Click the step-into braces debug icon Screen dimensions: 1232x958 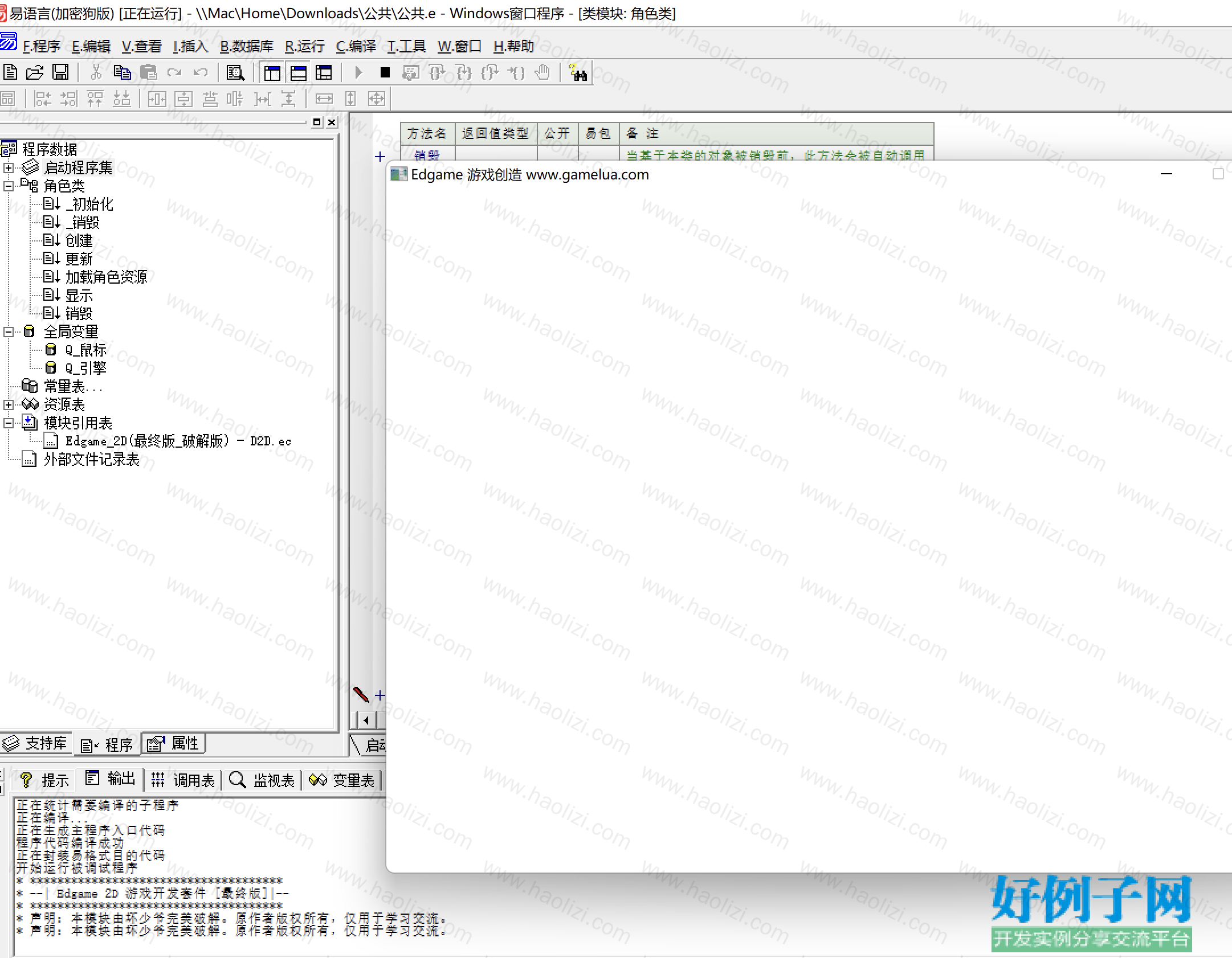coord(464,72)
